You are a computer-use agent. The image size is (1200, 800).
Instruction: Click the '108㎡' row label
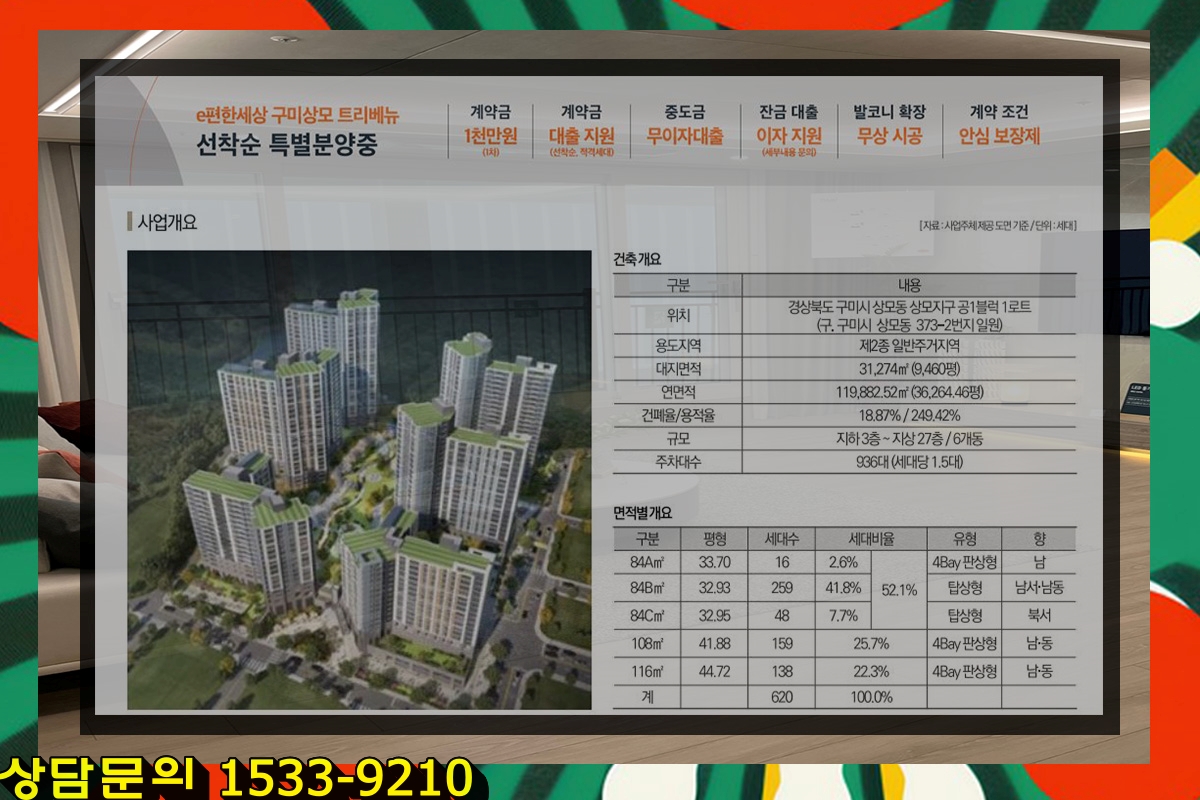648,644
